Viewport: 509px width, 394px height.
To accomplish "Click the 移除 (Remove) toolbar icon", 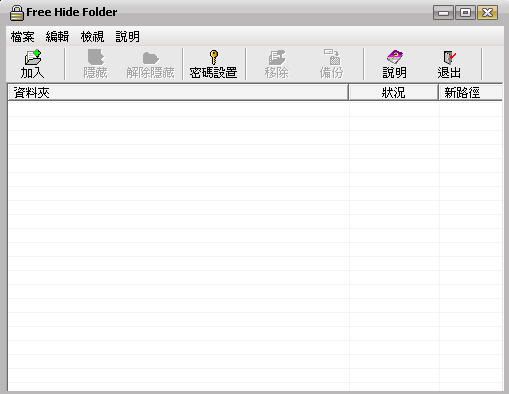I will click(277, 58).
